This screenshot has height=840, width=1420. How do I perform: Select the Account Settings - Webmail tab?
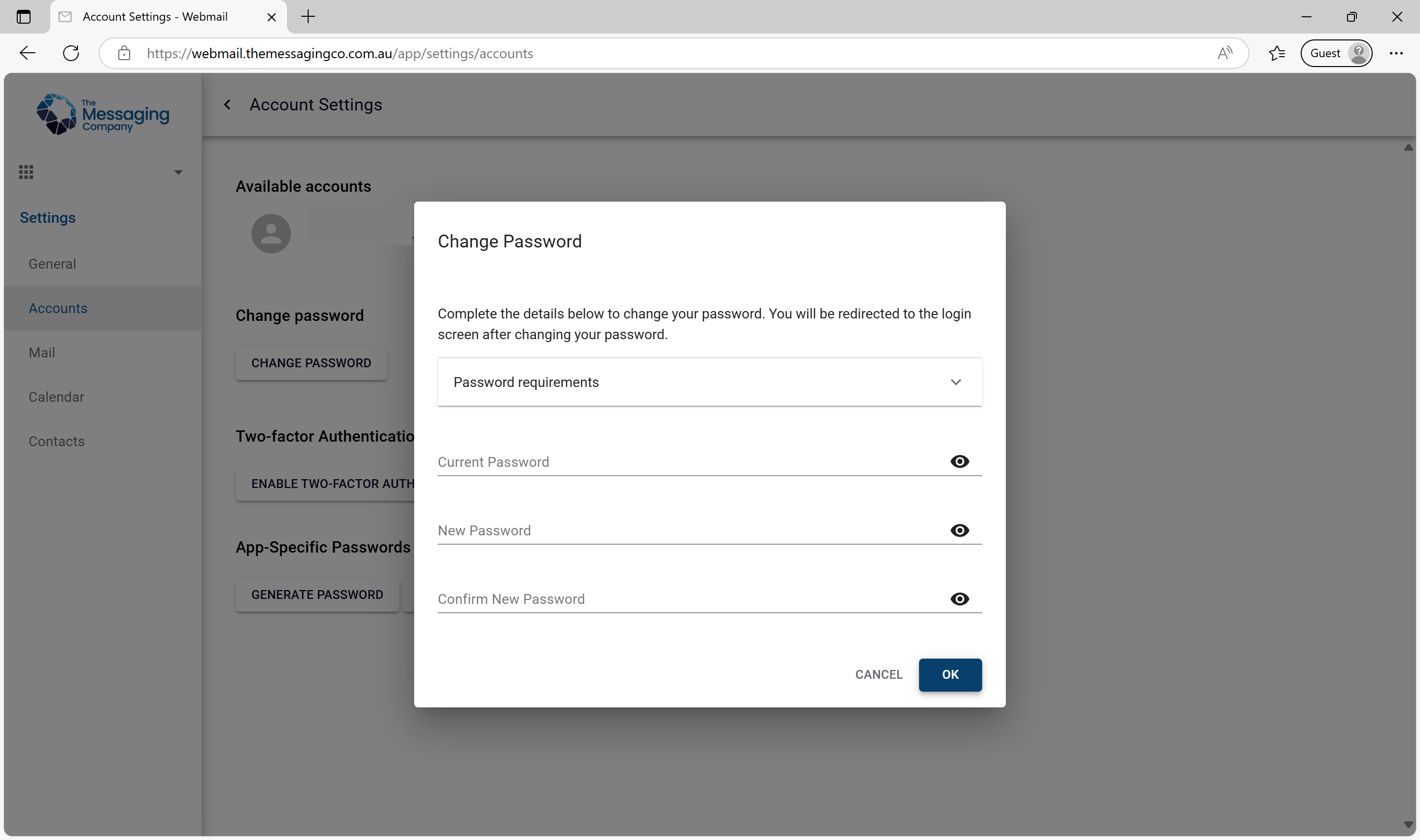click(154, 16)
